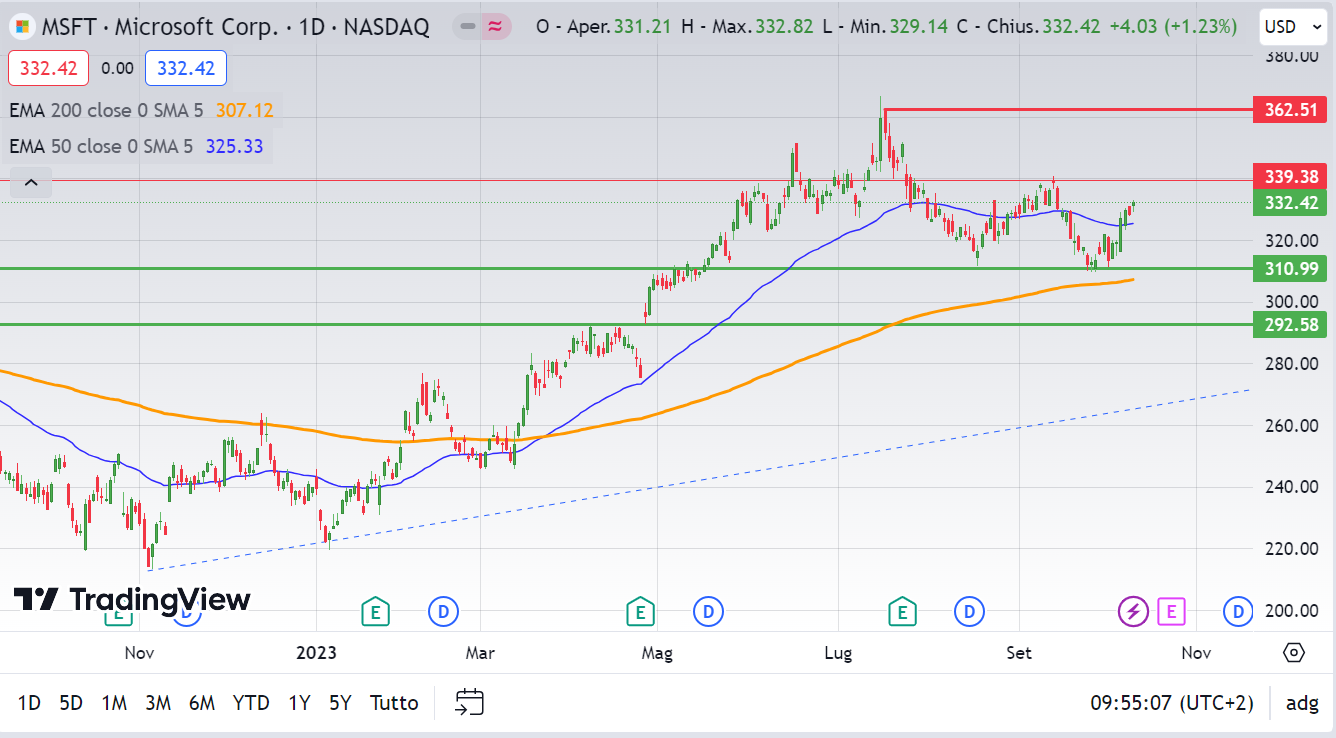Toggle the indicator values pill next to NASDAQ
This screenshot has height=738, width=1336.
point(482,27)
